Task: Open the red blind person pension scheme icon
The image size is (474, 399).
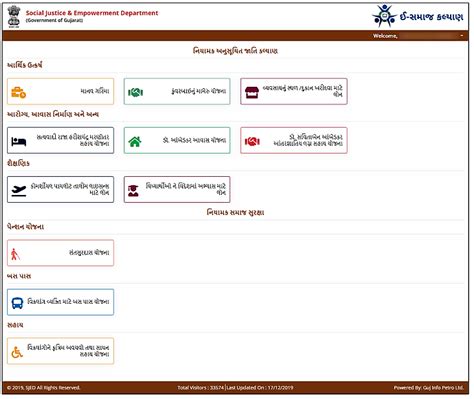Action: [15, 254]
